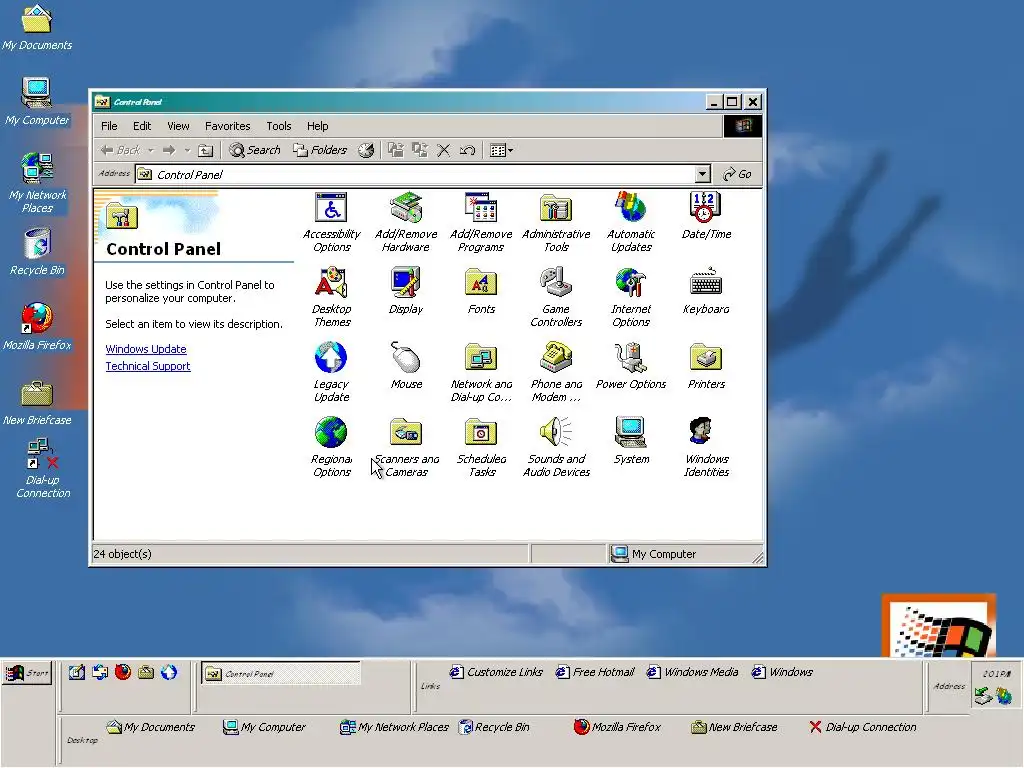Open the View menu
The image size is (1024, 768).
point(178,126)
